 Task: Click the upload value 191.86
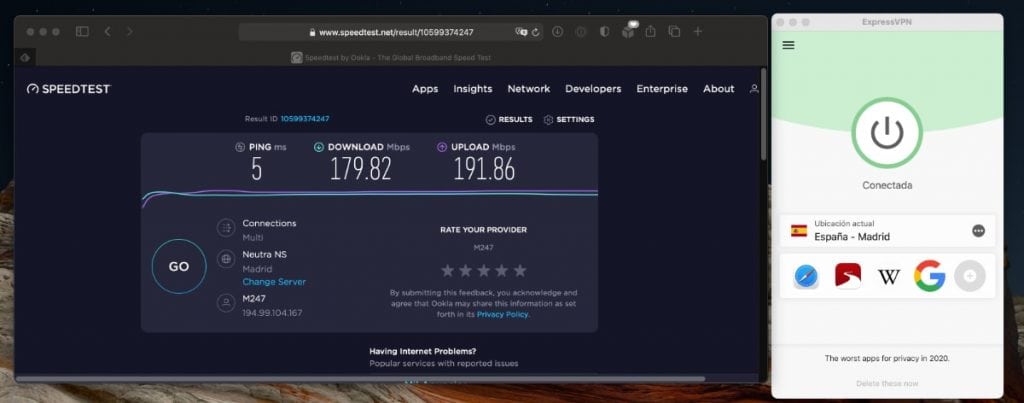[x=484, y=169]
